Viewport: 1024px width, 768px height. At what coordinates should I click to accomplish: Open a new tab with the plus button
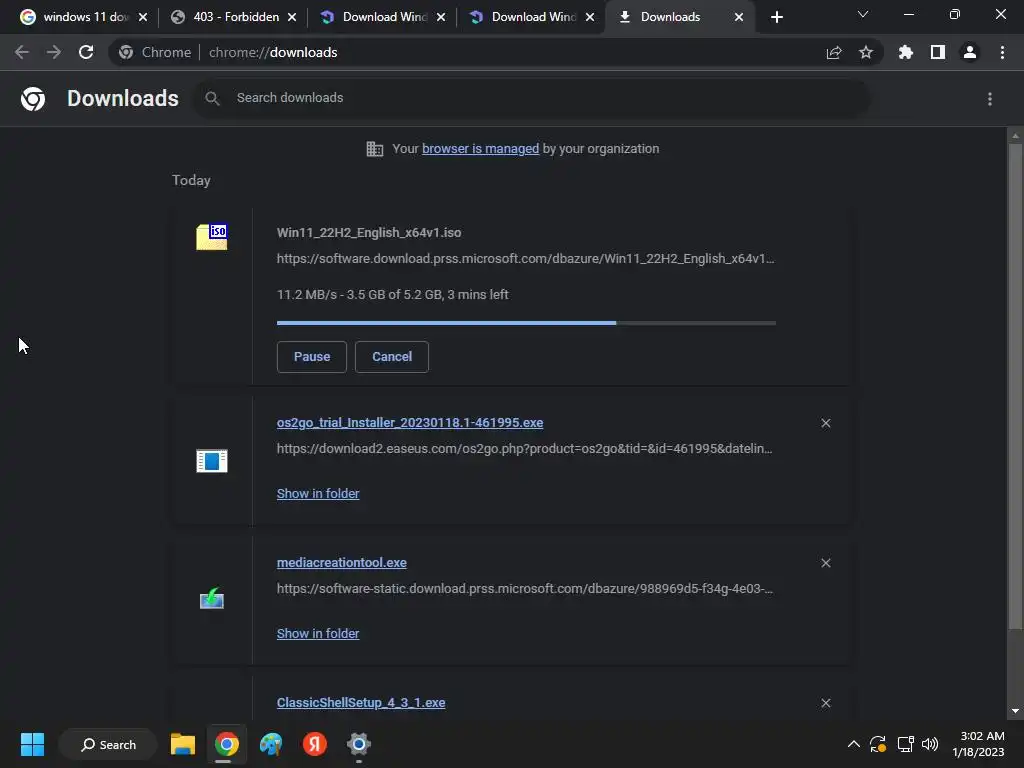[776, 17]
